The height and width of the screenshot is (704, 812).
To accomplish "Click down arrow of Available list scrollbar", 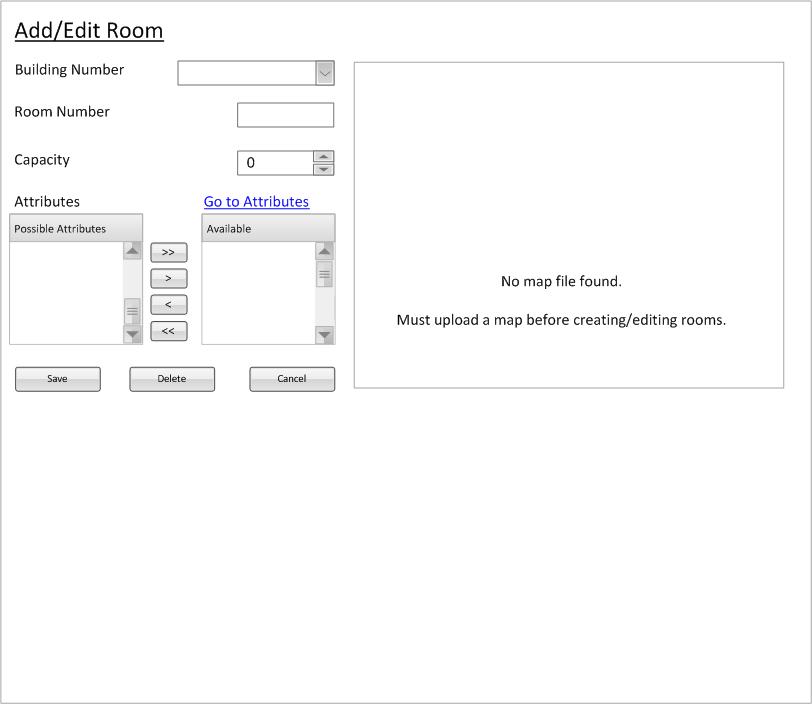I will click(x=325, y=335).
